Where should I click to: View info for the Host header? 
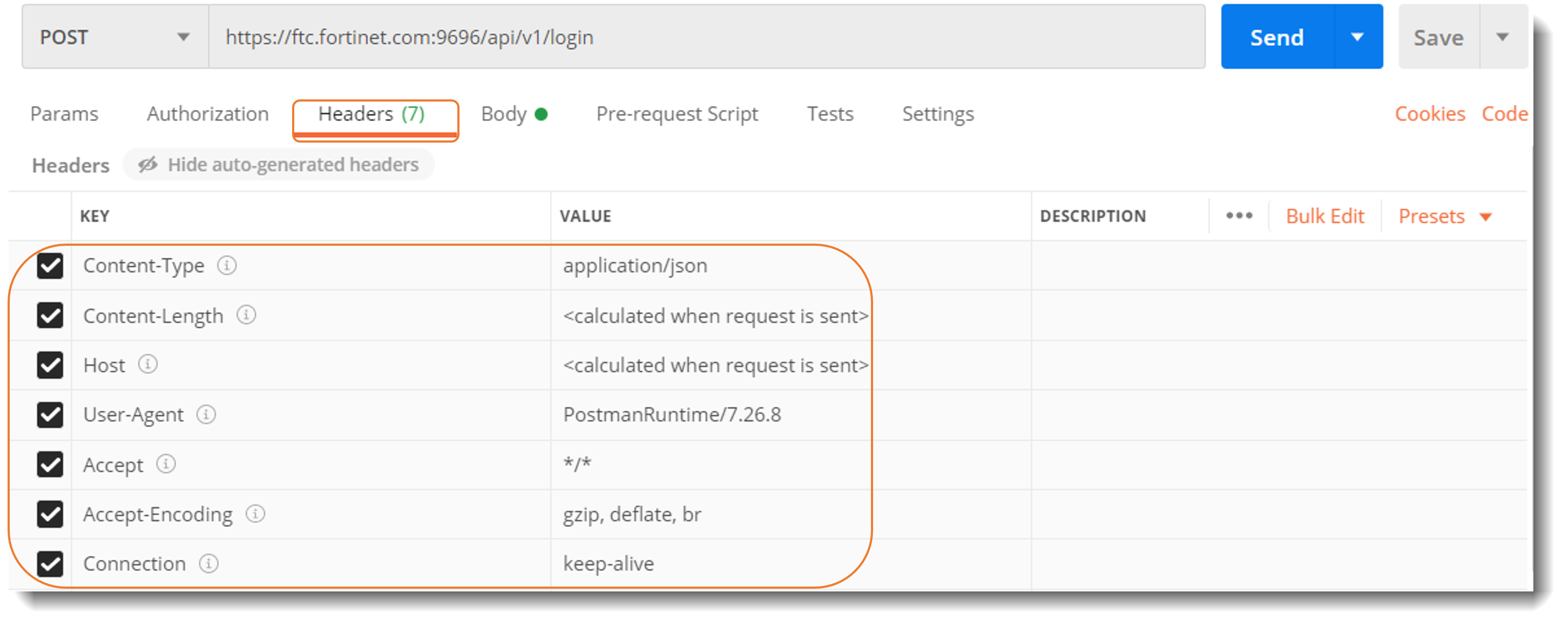[x=147, y=365]
